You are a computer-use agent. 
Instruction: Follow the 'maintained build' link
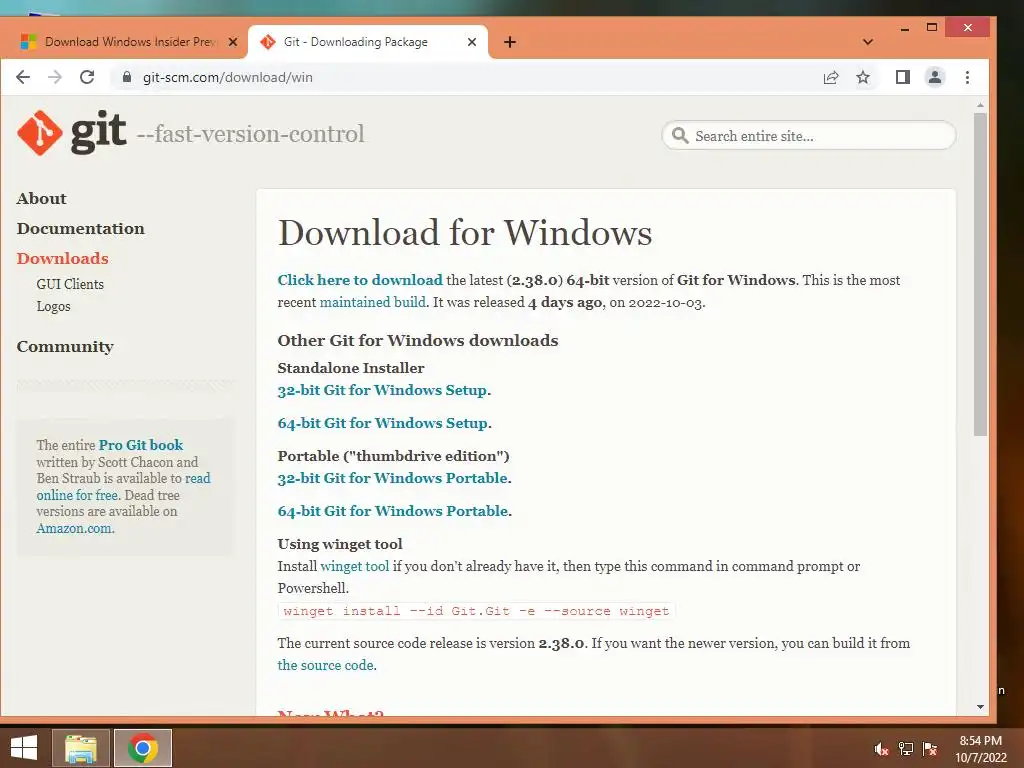point(372,302)
